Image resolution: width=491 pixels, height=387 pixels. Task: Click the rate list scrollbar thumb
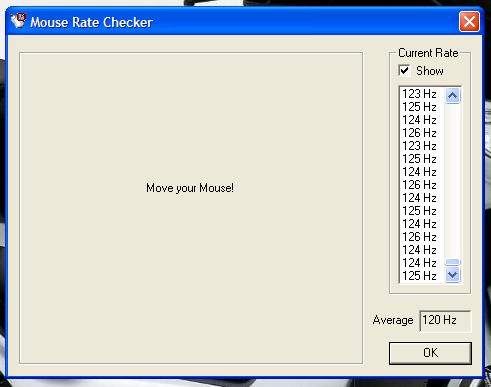click(x=452, y=262)
